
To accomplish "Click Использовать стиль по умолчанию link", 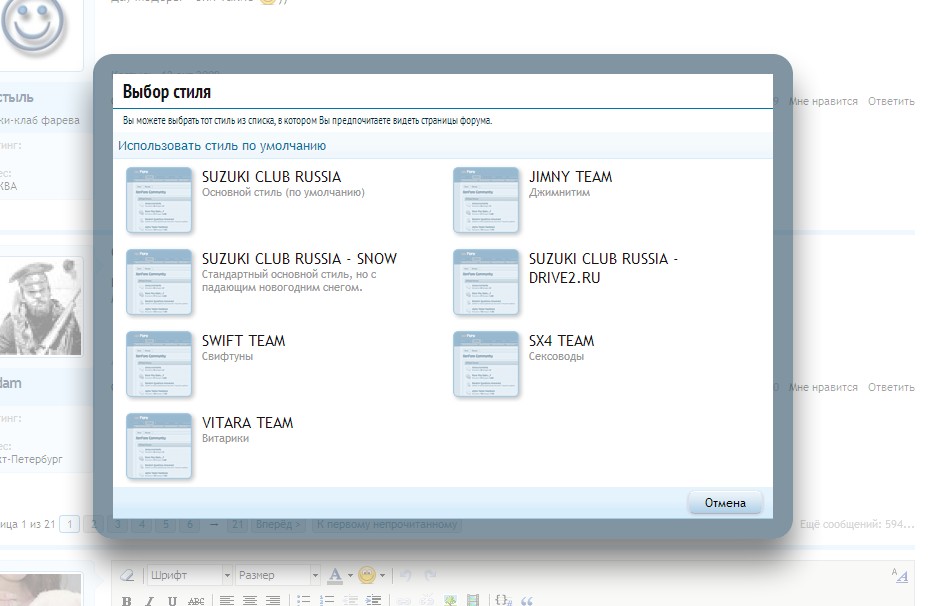I will click(x=222, y=145).
